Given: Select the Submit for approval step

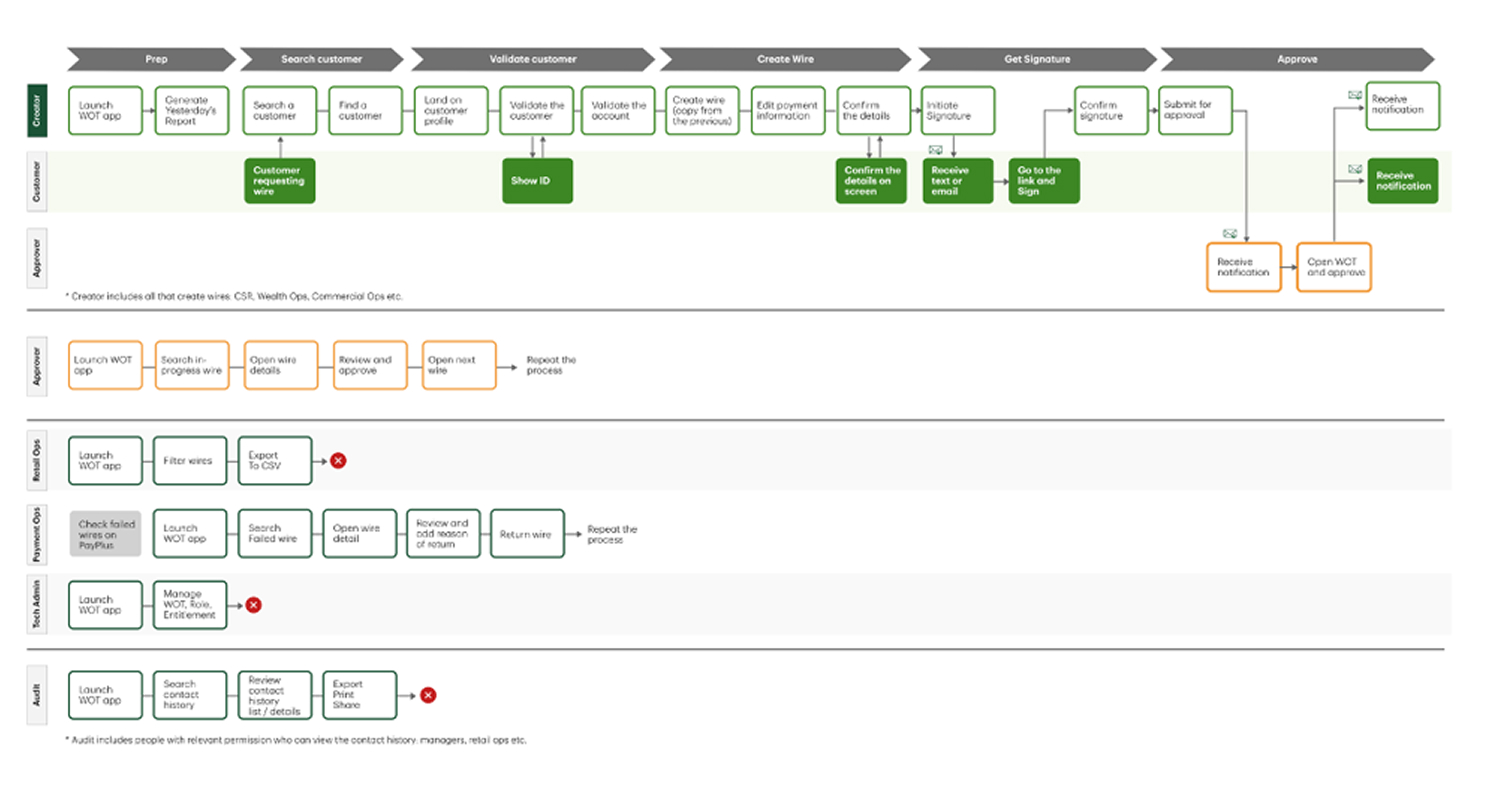Looking at the screenshot, I should pos(1196,110).
